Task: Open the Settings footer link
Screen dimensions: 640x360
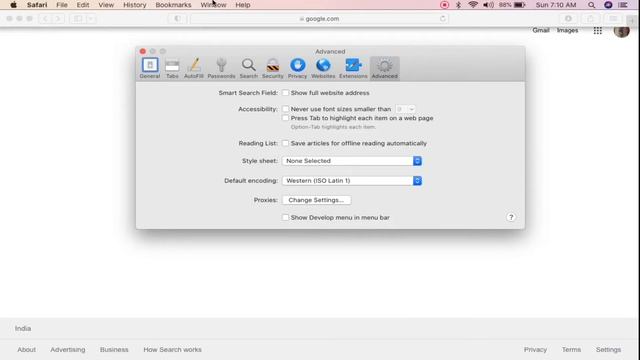Action: (x=608, y=349)
